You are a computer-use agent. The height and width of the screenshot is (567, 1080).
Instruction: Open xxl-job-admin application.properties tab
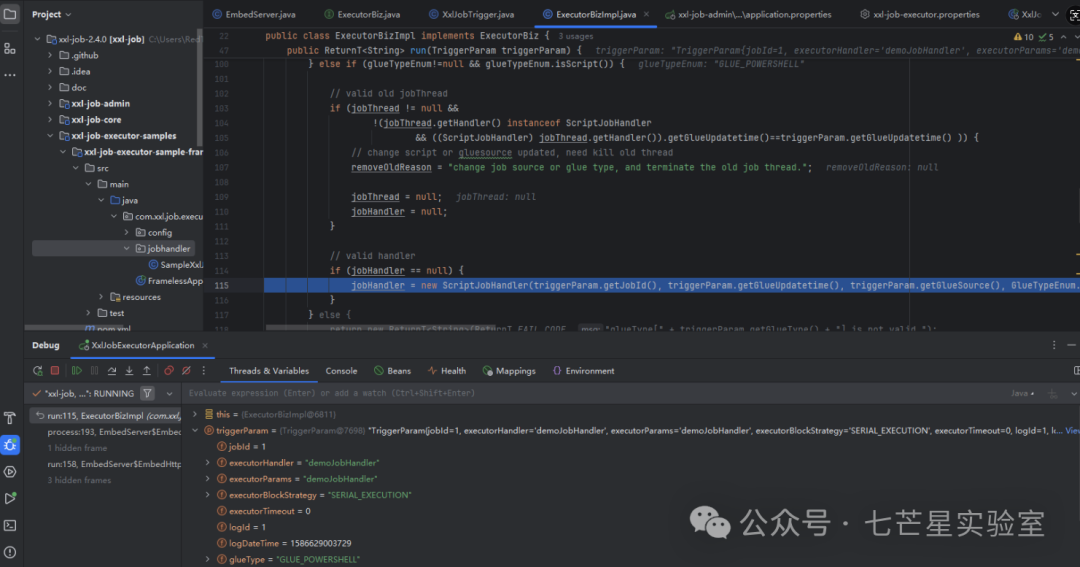(749, 14)
